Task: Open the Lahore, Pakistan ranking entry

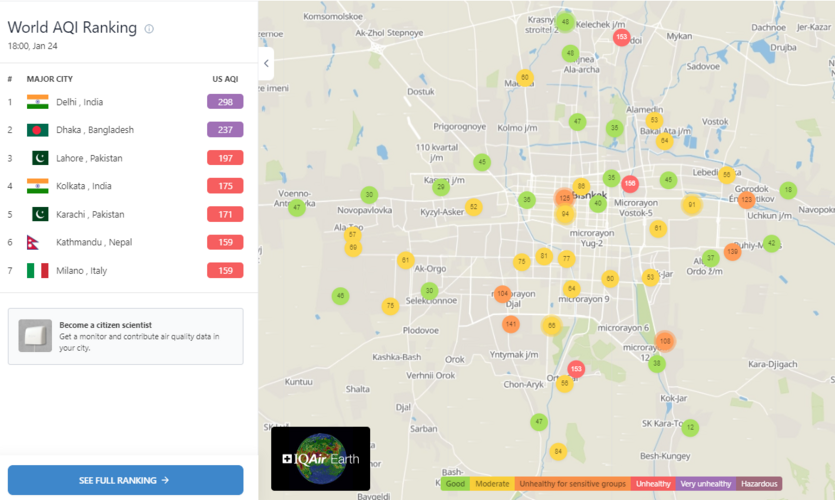Action: [x=89, y=158]
